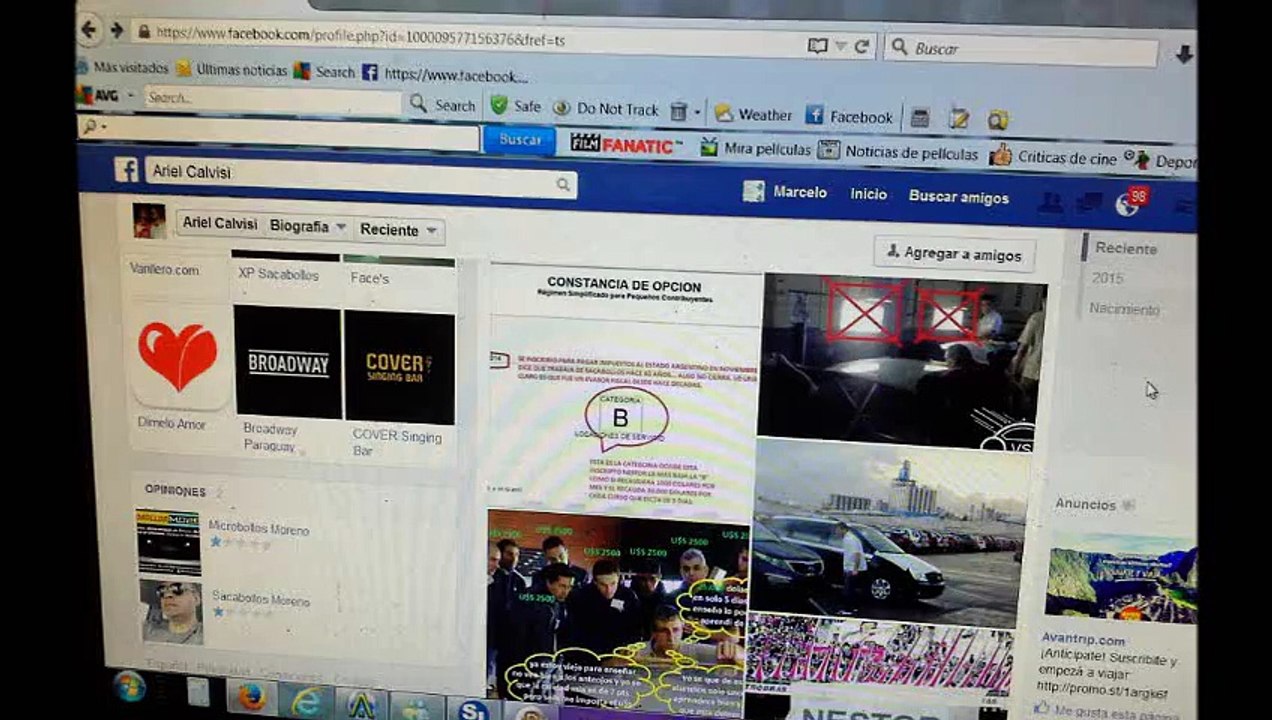This screenshot has width=1272, height=720.
Task: Open https://www.facebook bookmark
Action: [445, 74]
